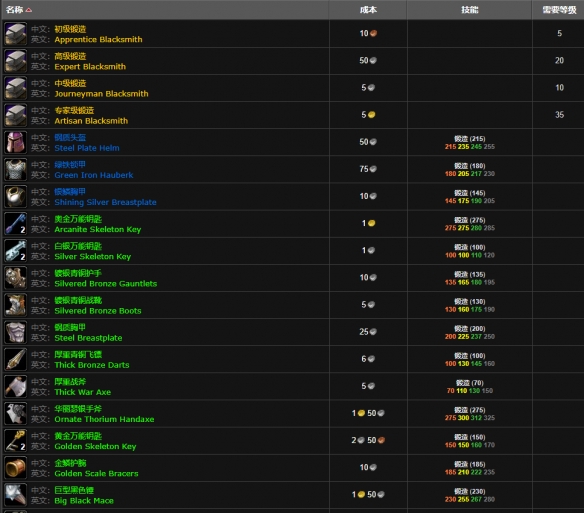Click the Silver Skeleton Key icon
The height and width of the screenshot is (513, 584).
pos(16,251)
